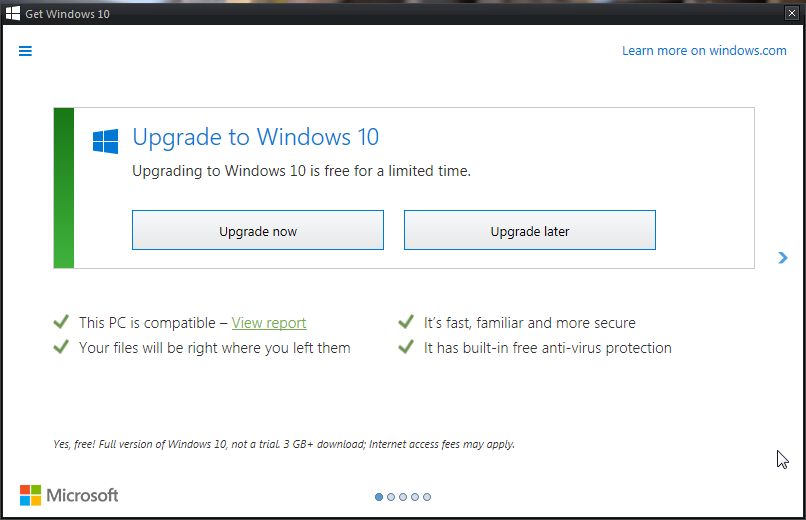Click checkmark beside built-in anti-virus protection
The width and height of the screenshot is (806, 520).
pyautogui.click(x=406, y=347)
